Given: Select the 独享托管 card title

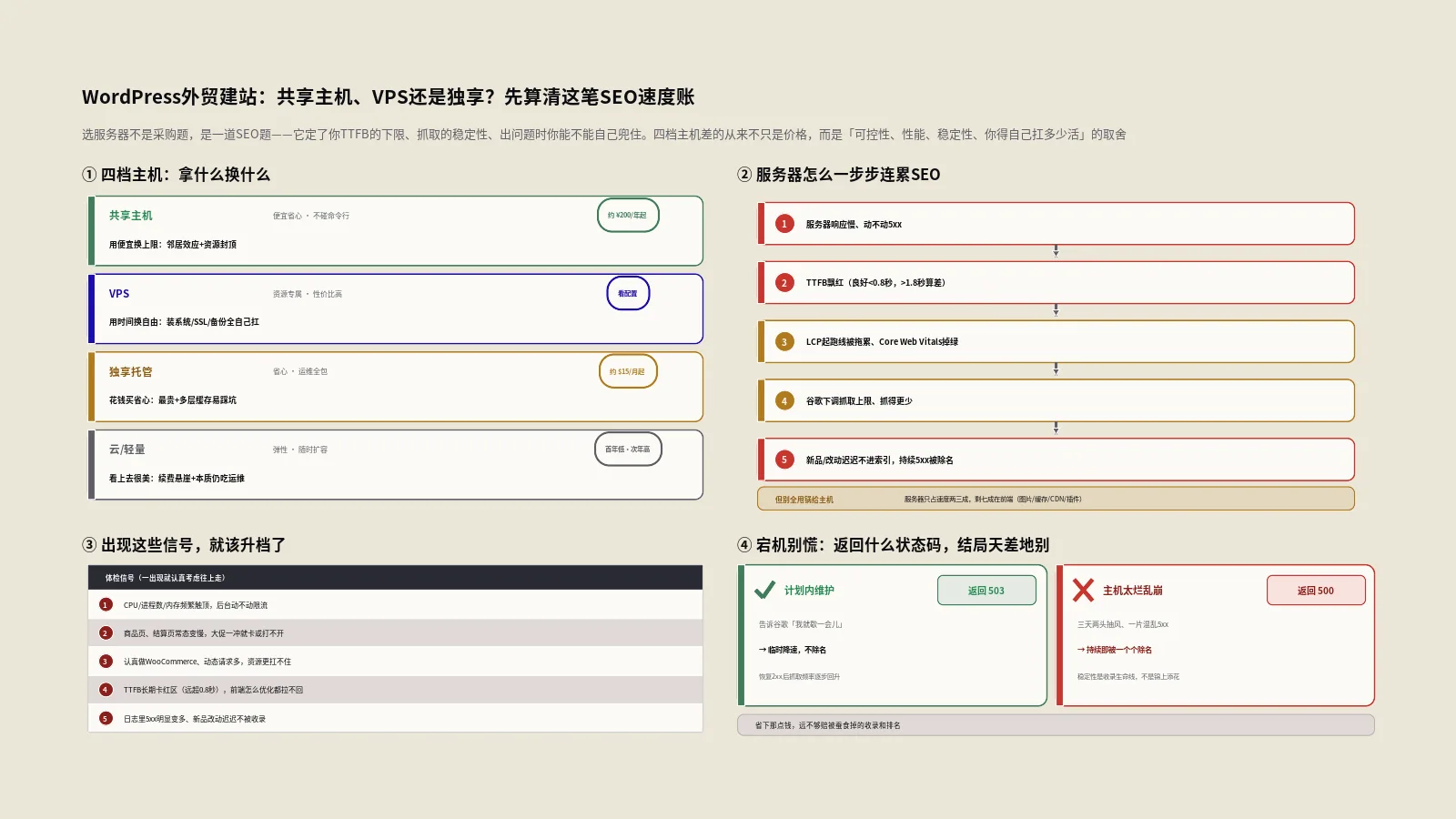Looking at the screenshot, I should tap(131, 372).
